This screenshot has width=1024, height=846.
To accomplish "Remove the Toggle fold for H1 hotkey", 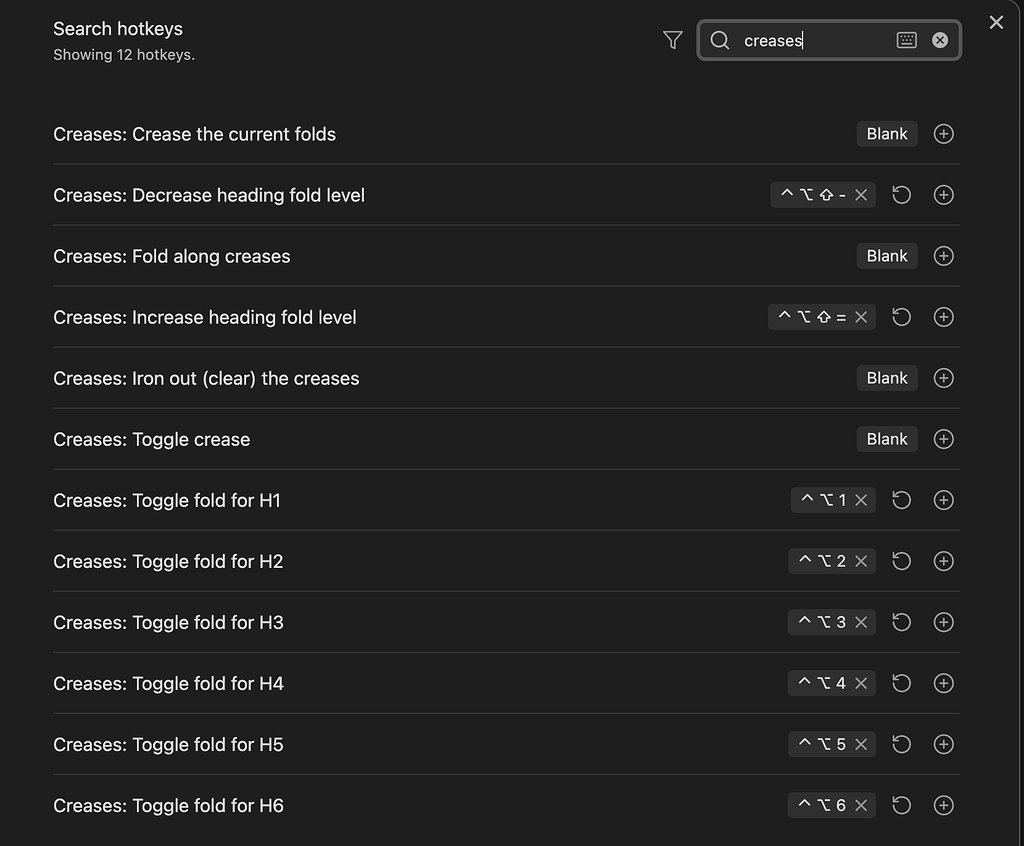I will click(861, 500).
